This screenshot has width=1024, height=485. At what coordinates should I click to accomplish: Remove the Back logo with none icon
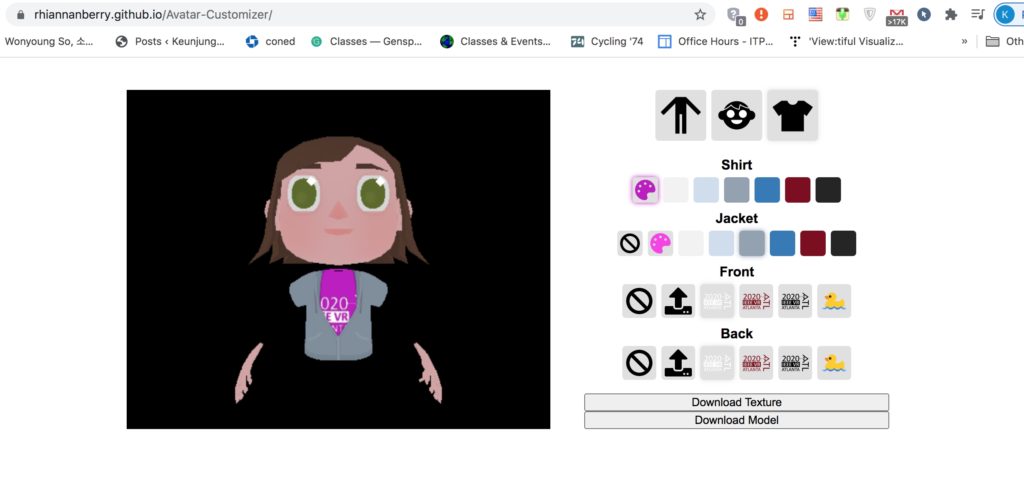point(639,363)
